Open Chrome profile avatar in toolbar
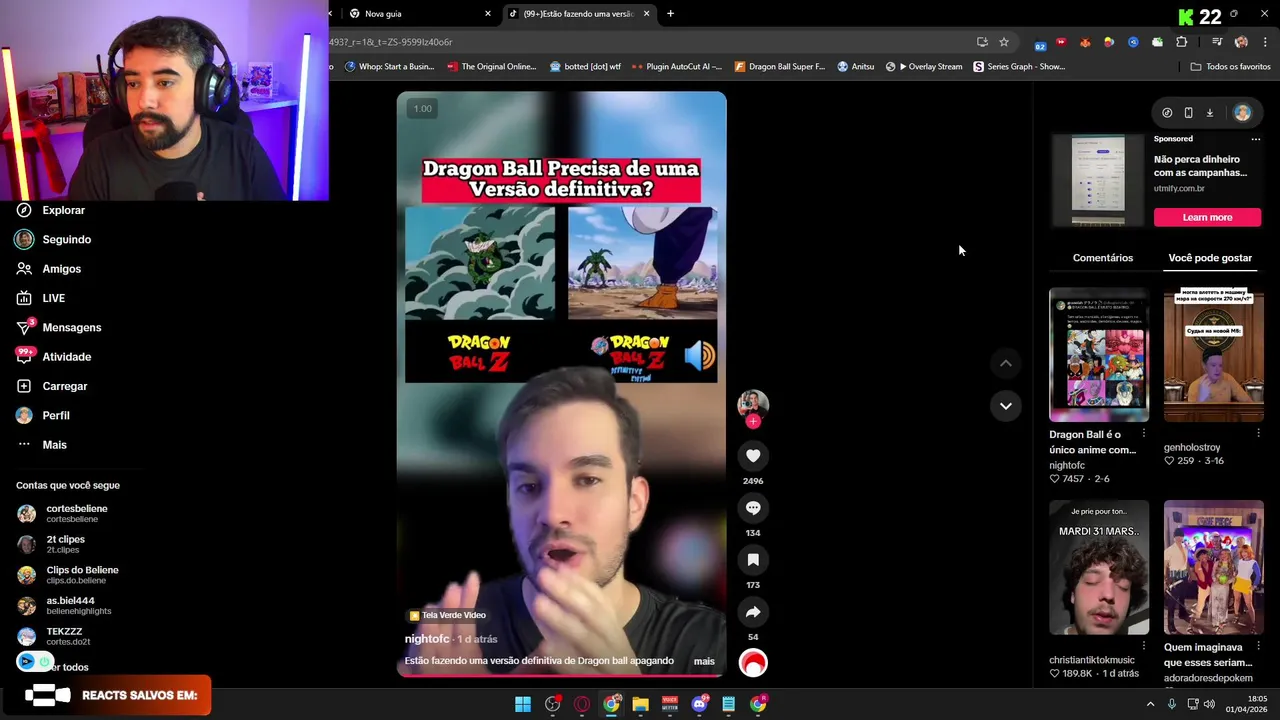The height and width of the screenshot is (720, 1280). [1241, 42]
